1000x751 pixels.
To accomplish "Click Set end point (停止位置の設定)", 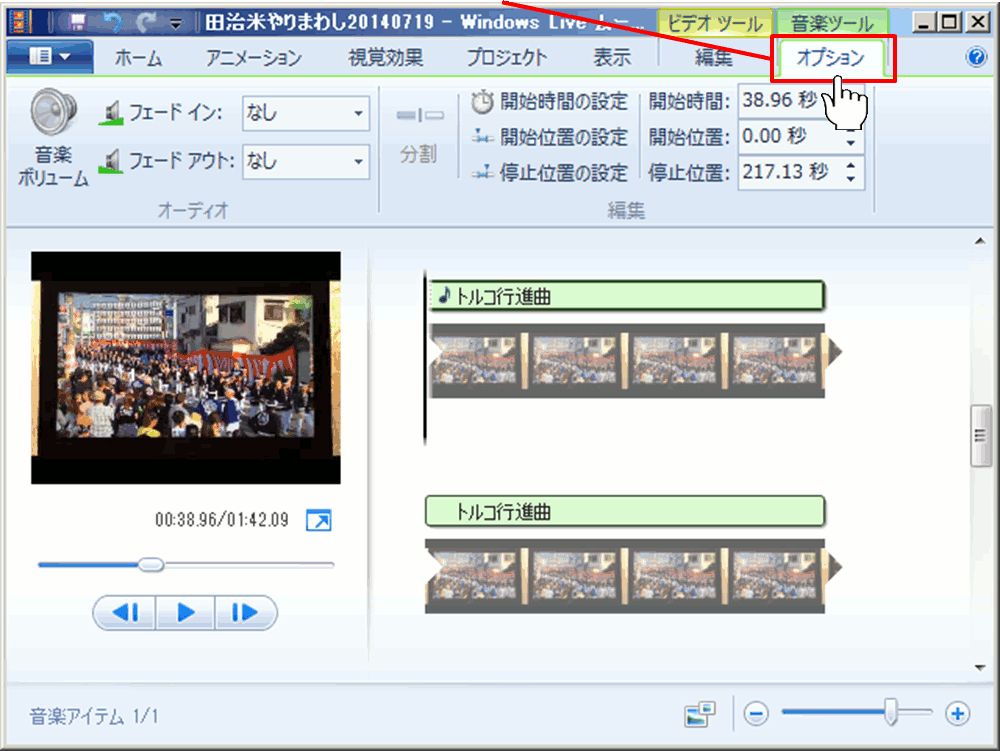I will pyautogui.click(x=550, y=173).
